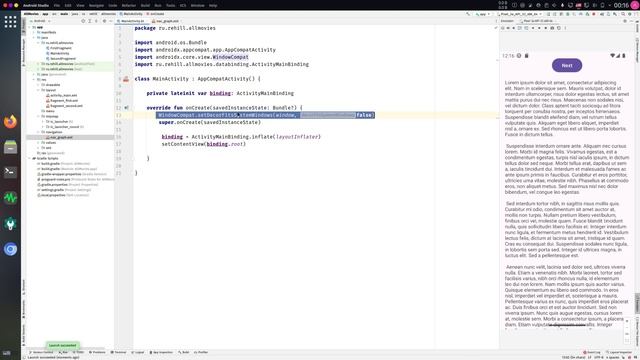Click the Collapse All icon in project panel
This screenshot has height=360, width=640.
point(96,21)
